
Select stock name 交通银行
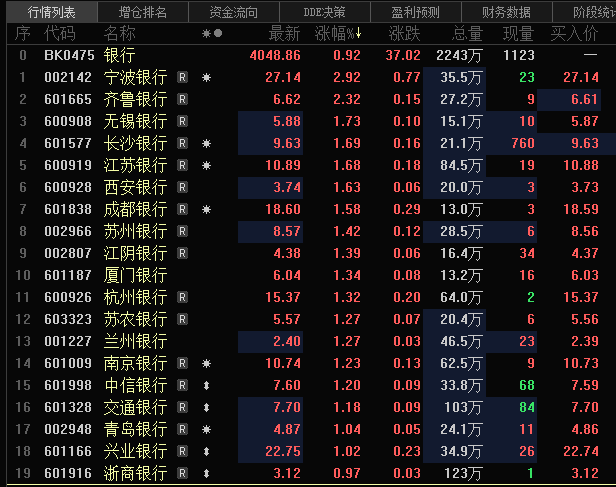pyautogui.click(x=136, y=407)
